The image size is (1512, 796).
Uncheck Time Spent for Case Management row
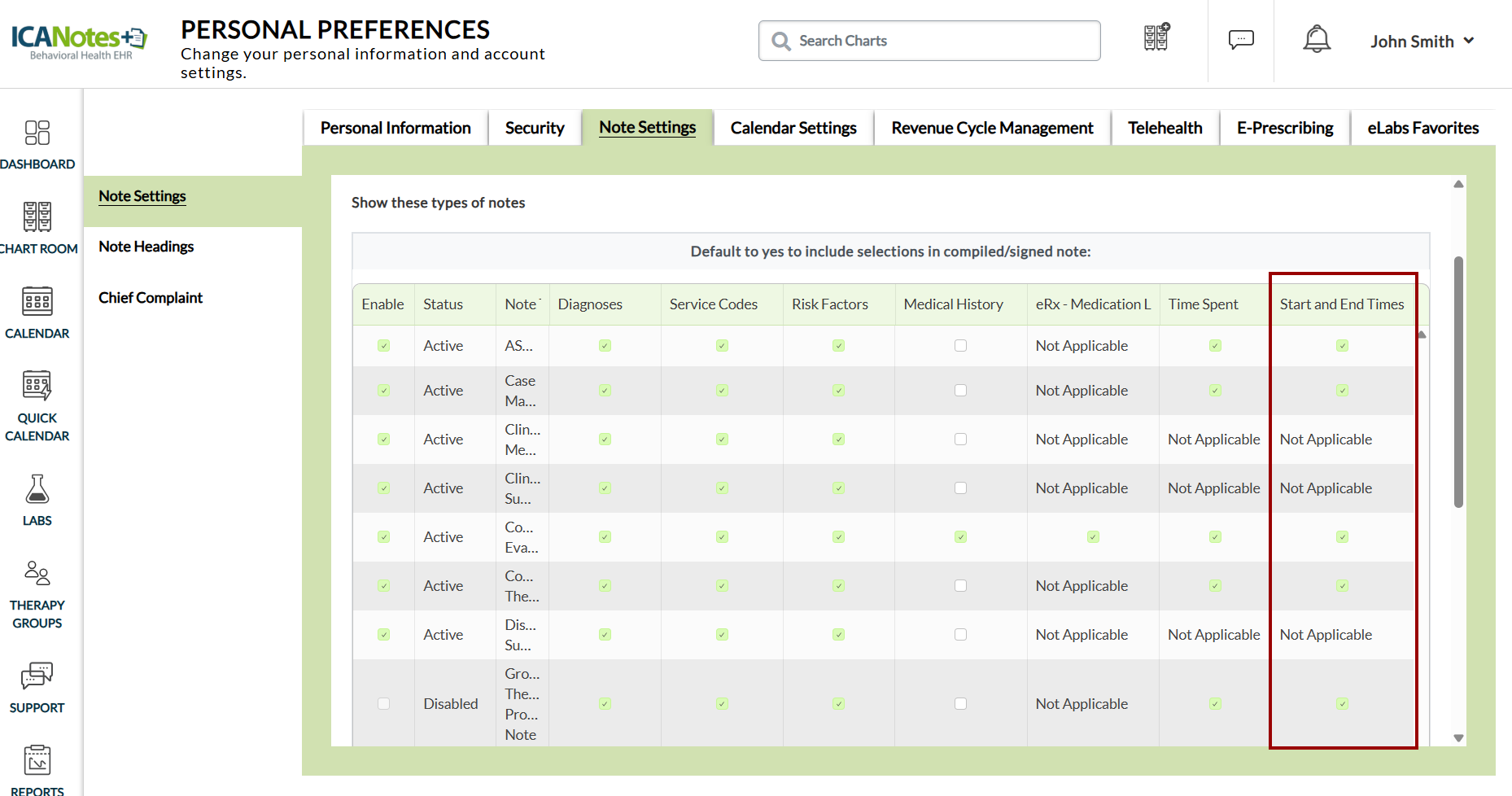[x=1215, y=390]
